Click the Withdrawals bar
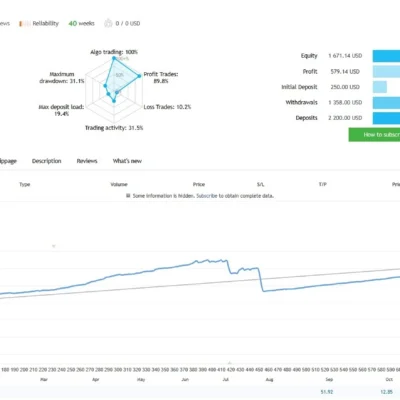400x400 pixels. click(386, 103)
